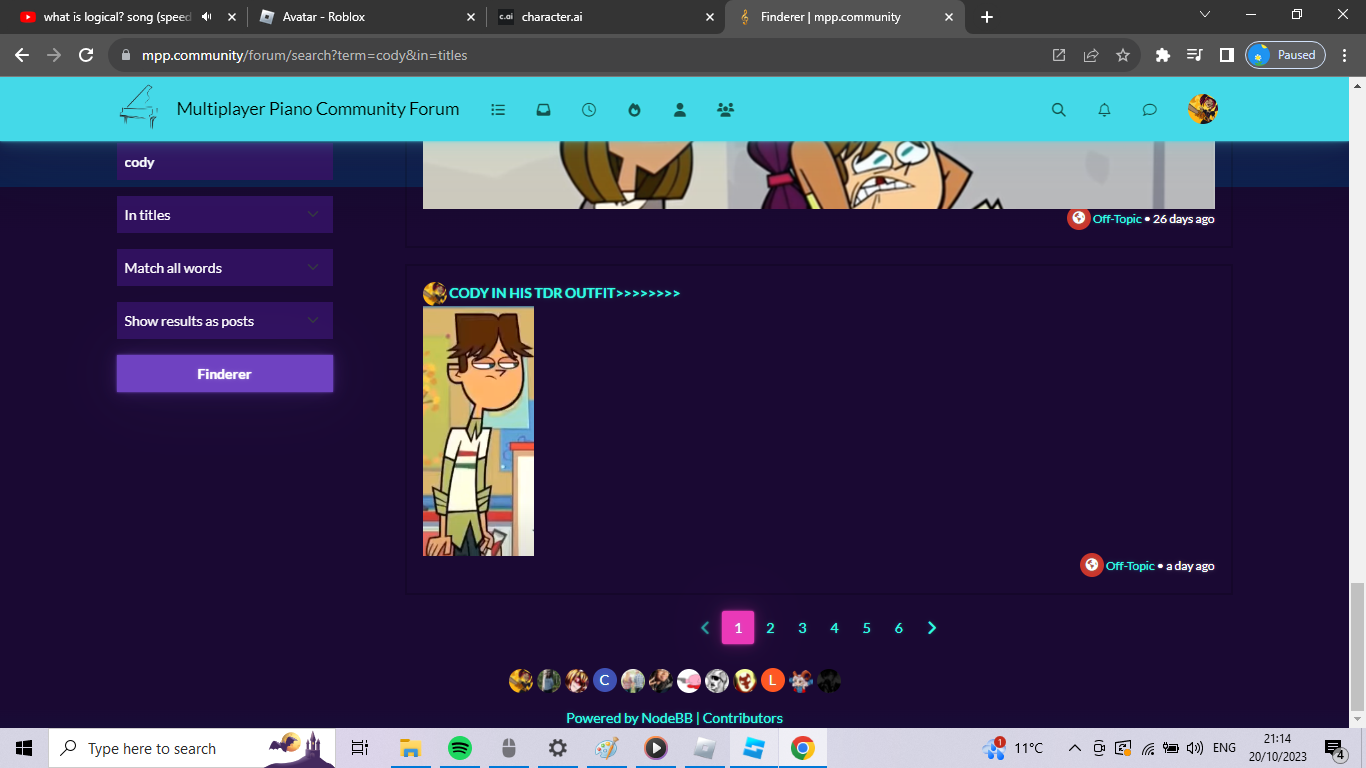Click the piano logo of the forum
Screen dimensions: 1366x768
tap(138, 106)
